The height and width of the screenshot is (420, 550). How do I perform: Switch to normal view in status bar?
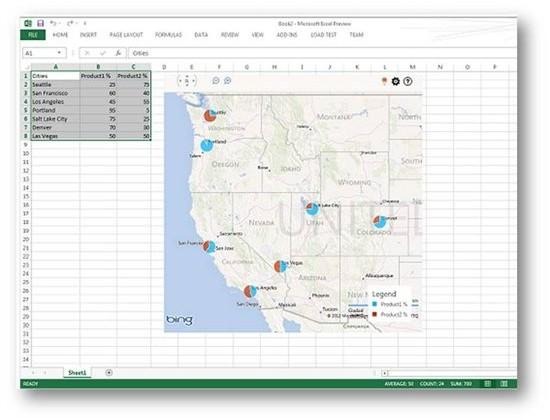click(x=488, y=384)
